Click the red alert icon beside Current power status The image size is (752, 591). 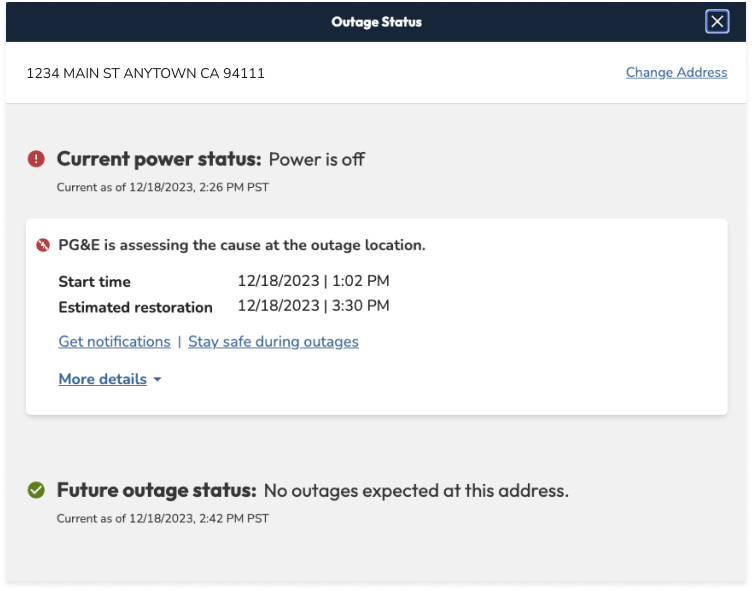[36, 159]
